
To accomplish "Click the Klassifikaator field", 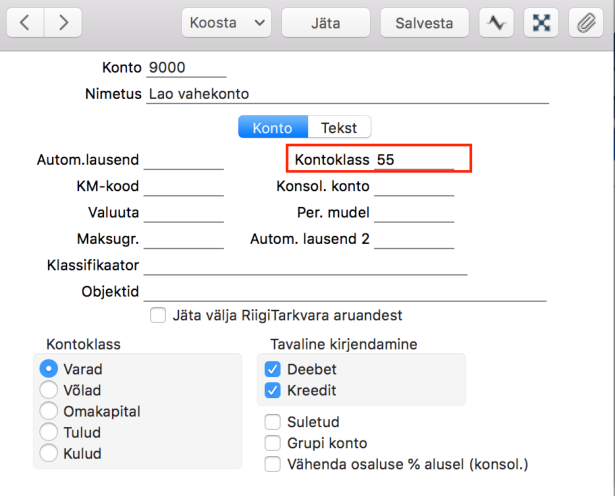I will [x=306, y=266].
